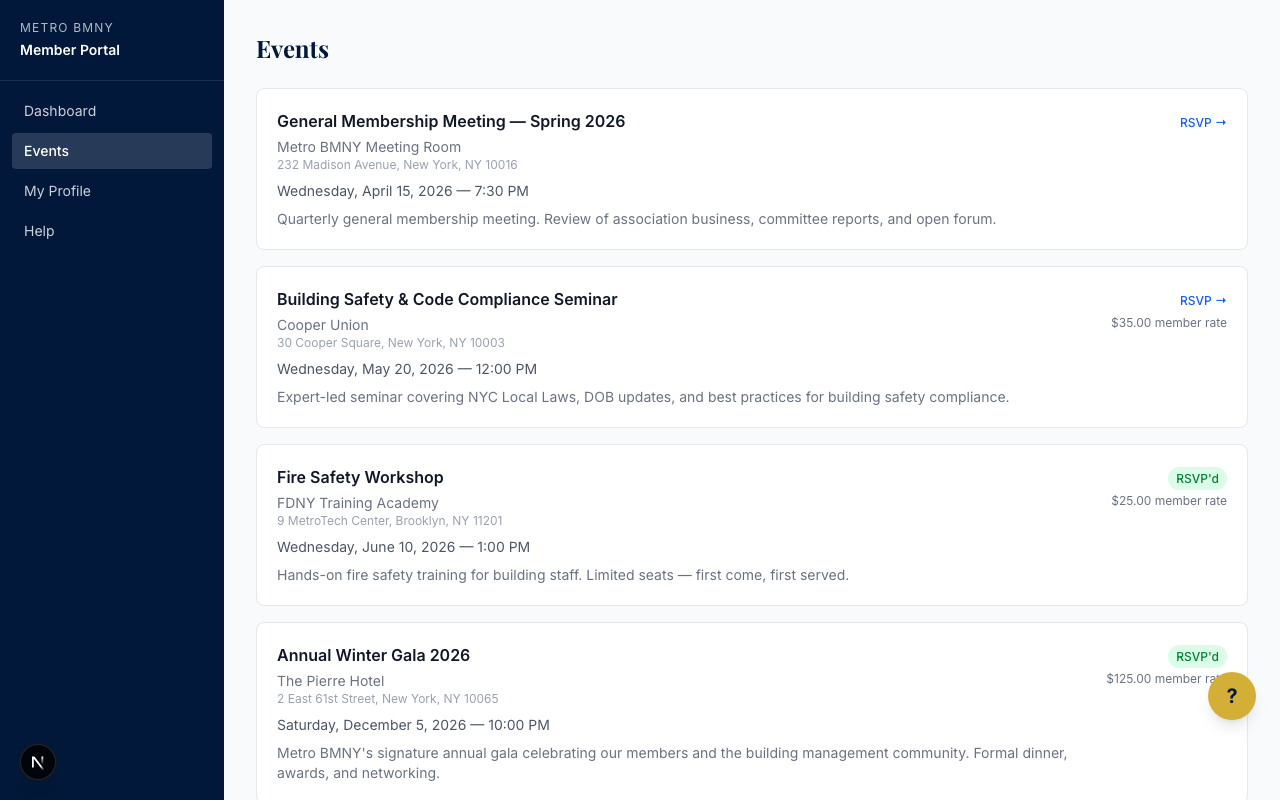Screen dimensions: 1280x800
Task: Click the FDNY Training Academy venue name
Action: coord(358,503)
